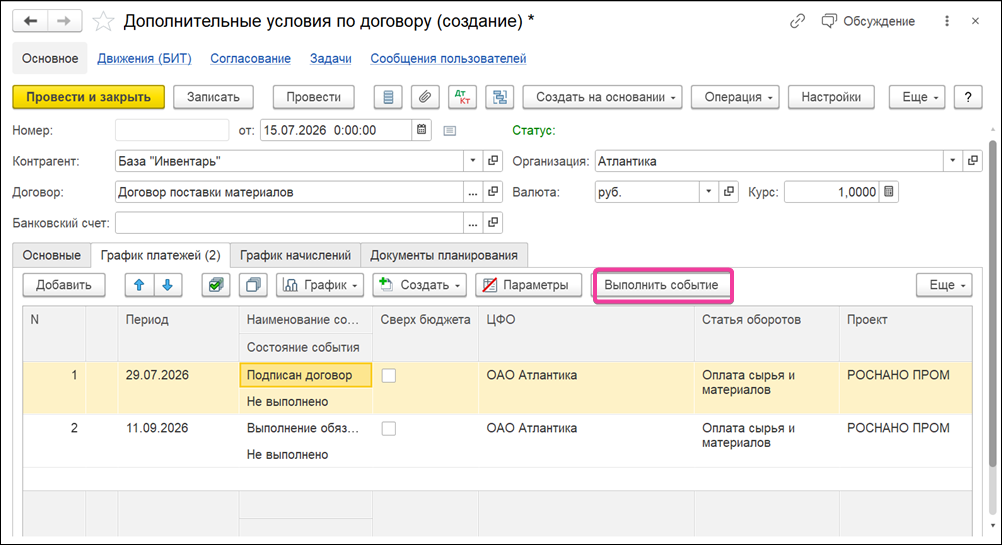The image size is (1002, 545).
Task: Focus the Банковский счет input field
Action: (x=289, y=222)
